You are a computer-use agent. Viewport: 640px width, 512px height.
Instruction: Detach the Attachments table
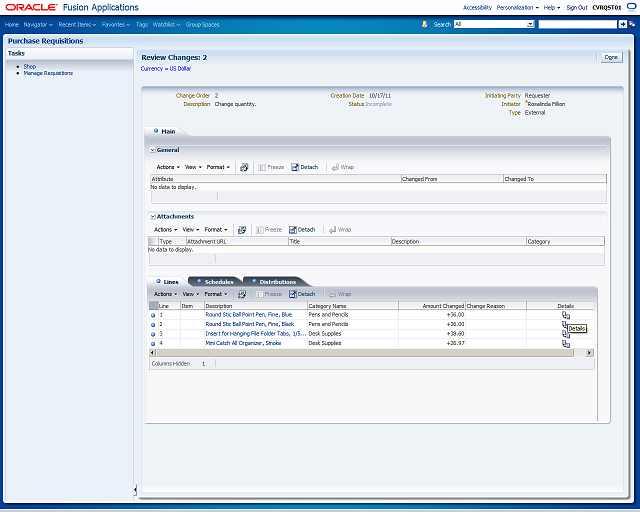pyautogui.click(x=302, y=230)
